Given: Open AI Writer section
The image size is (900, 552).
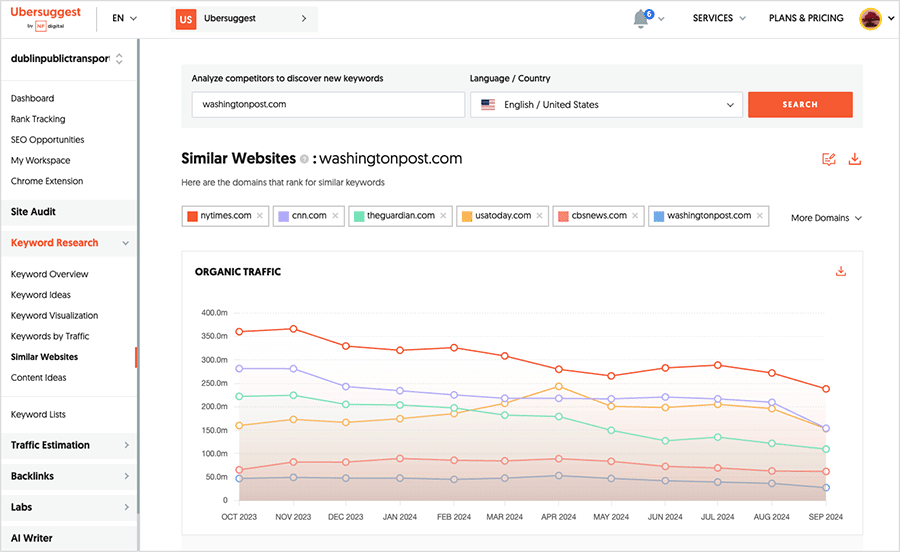Looking at the screenshot, I should 68,538.
